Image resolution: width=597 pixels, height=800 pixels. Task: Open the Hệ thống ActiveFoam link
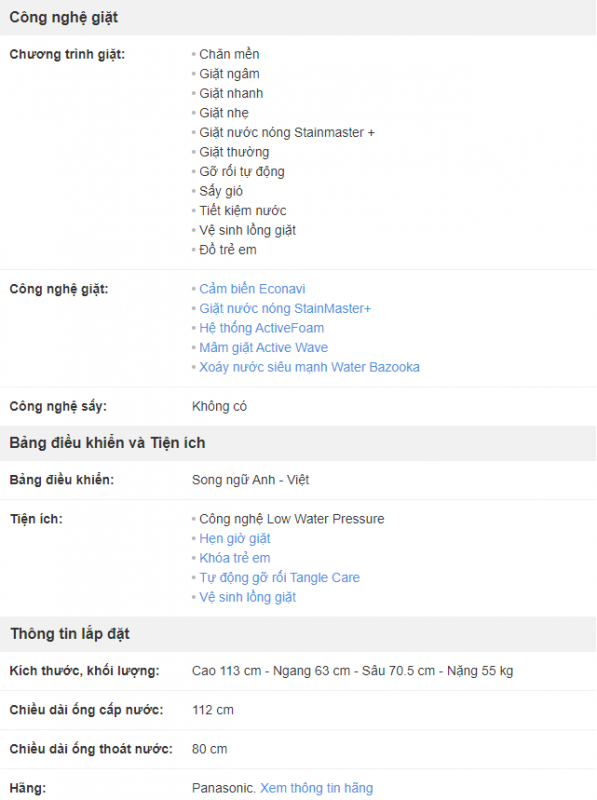(x=261, y=328)
